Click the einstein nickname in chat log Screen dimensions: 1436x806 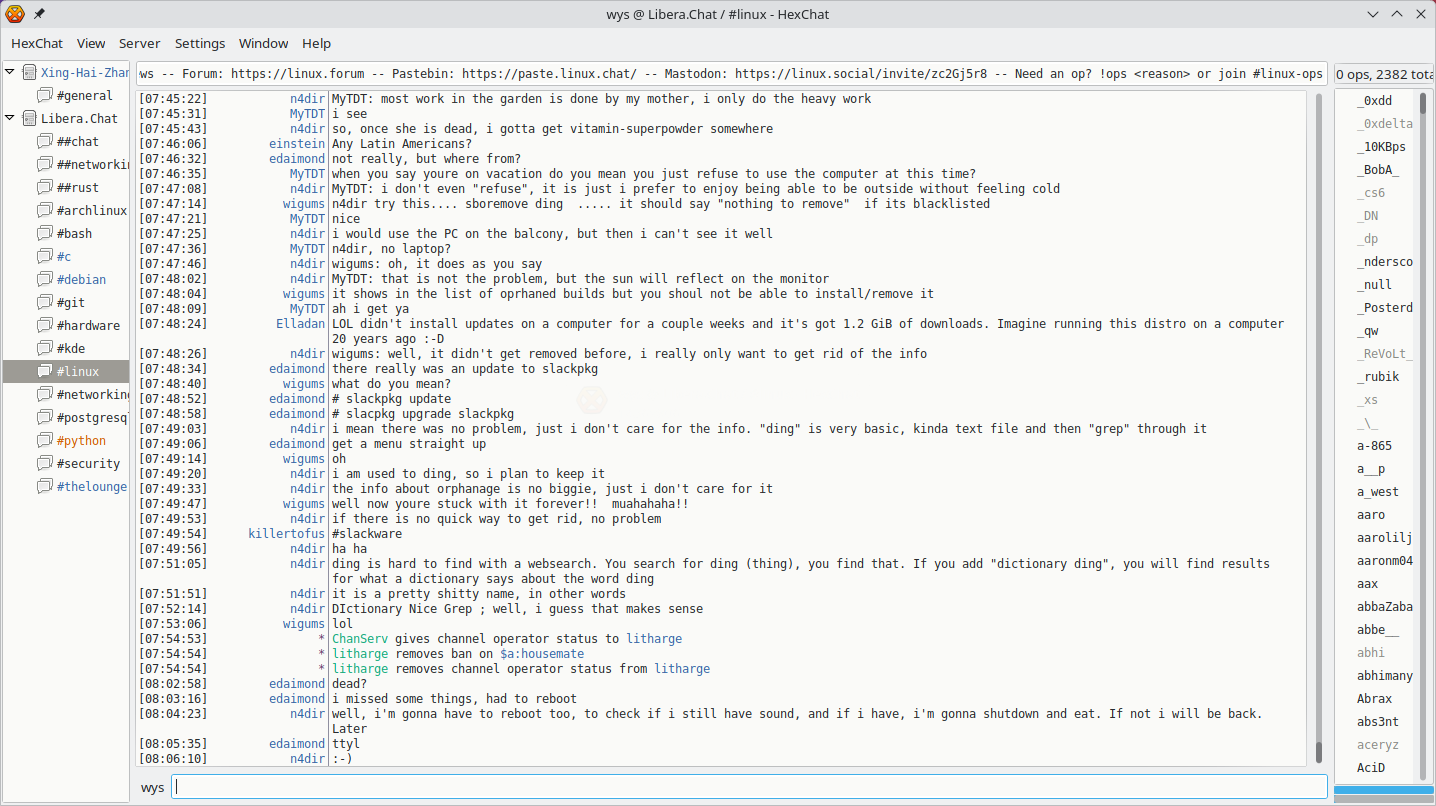pos(297,144)
